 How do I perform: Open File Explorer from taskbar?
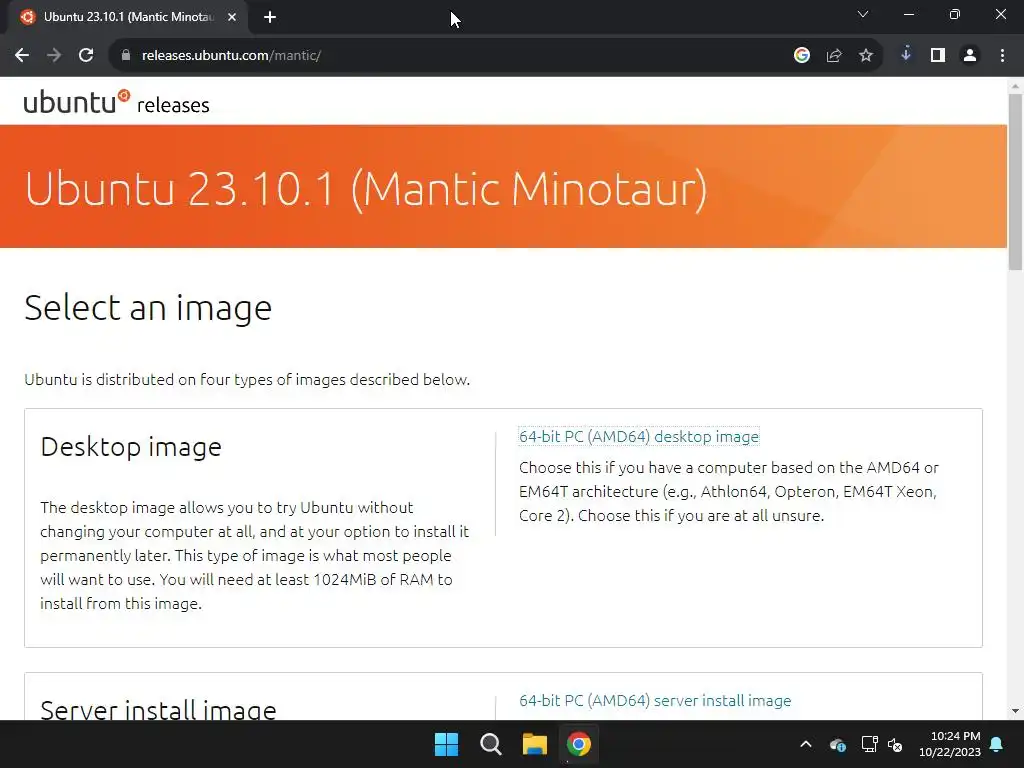(535, 744)
